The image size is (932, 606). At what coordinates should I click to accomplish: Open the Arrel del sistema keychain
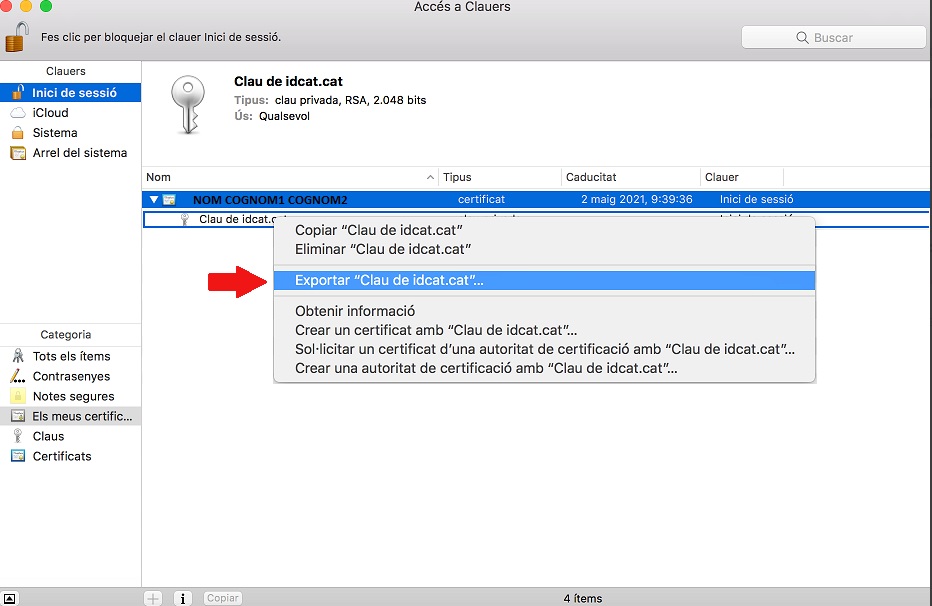79,153
